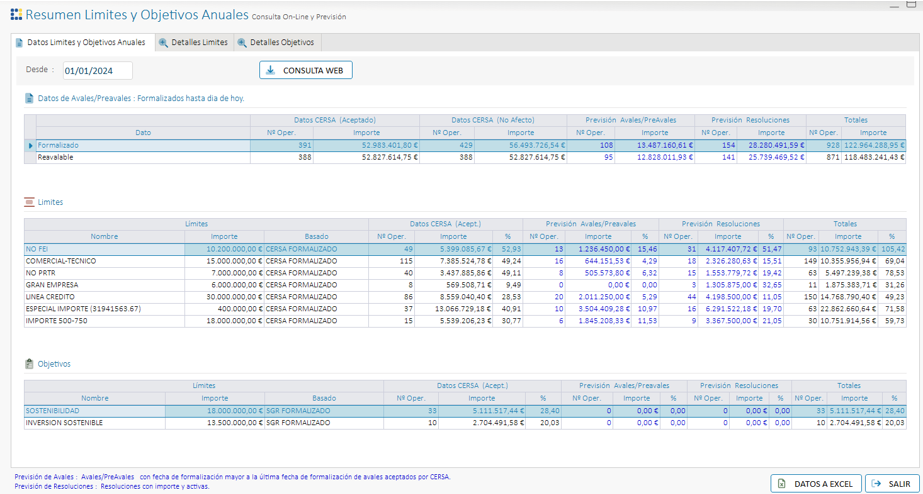Click the magnifier icon on Detalles Limites tab
The image size is (923, 494).
(164, 43)
